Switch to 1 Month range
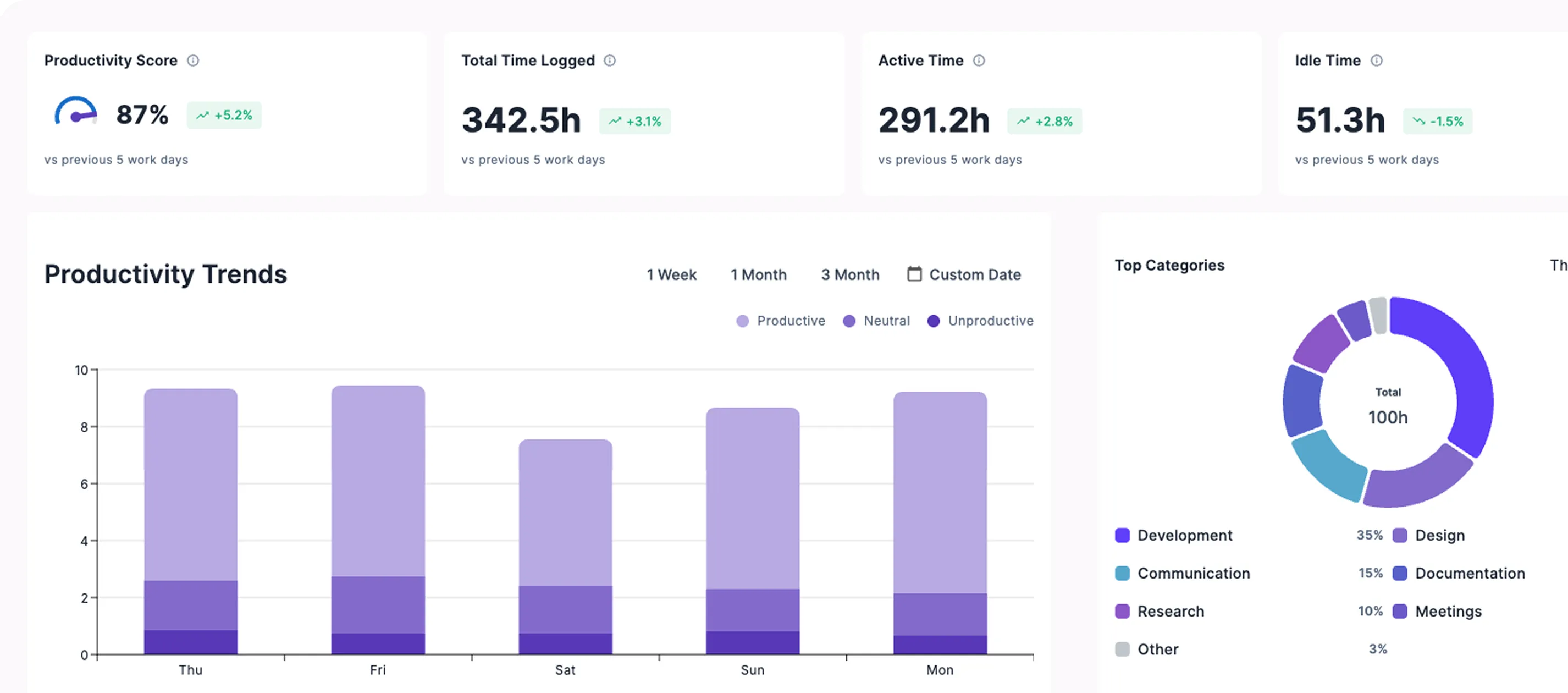Screen dimensions: 1568x693 click(759, 274)
